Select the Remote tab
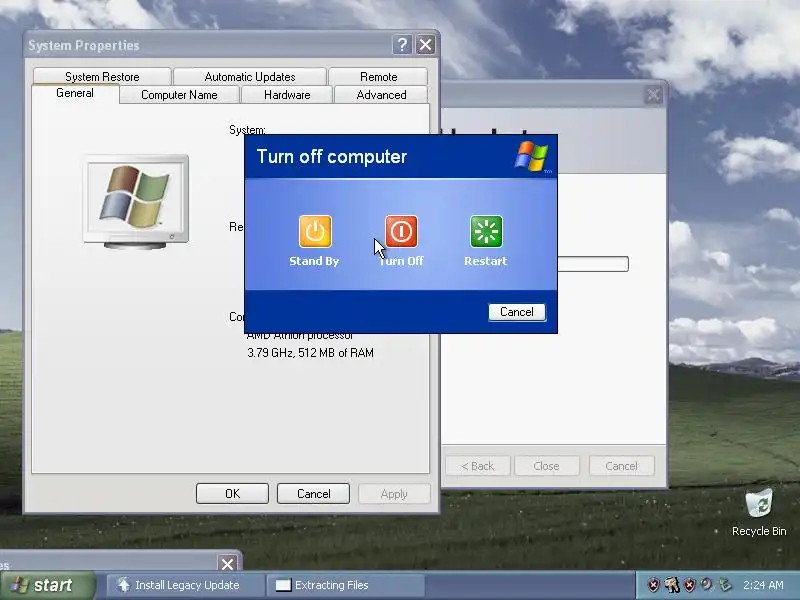 click(x=379, y=77)
